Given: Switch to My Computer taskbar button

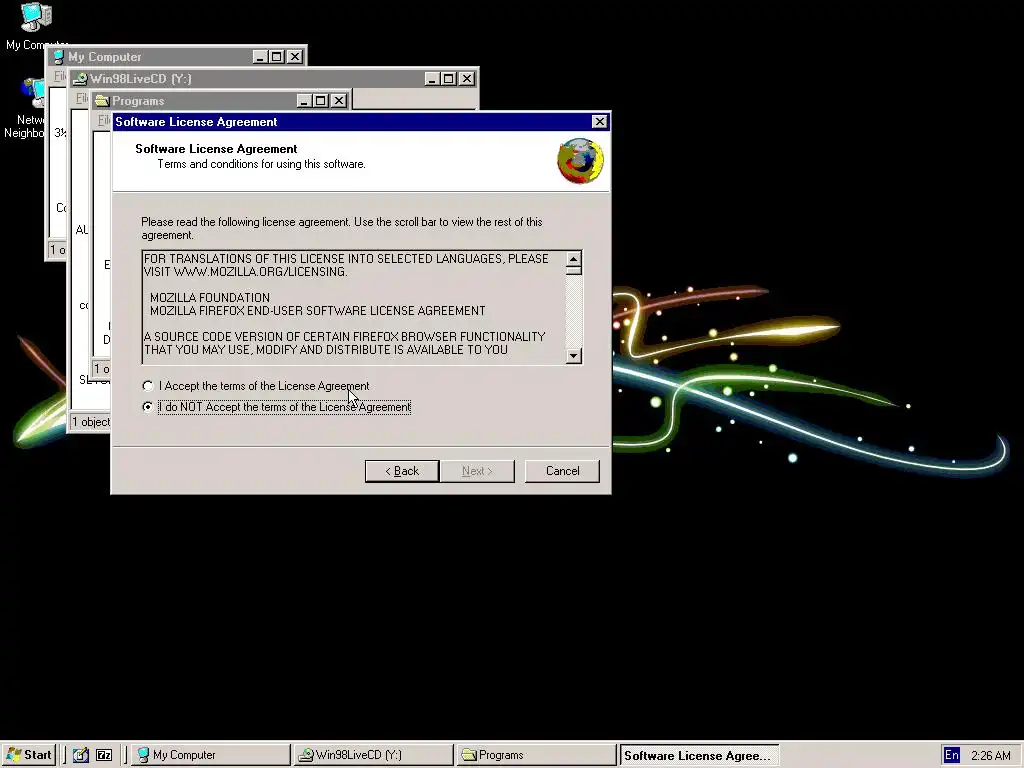Looking at the screenshot, I should [x=210, y=755].
